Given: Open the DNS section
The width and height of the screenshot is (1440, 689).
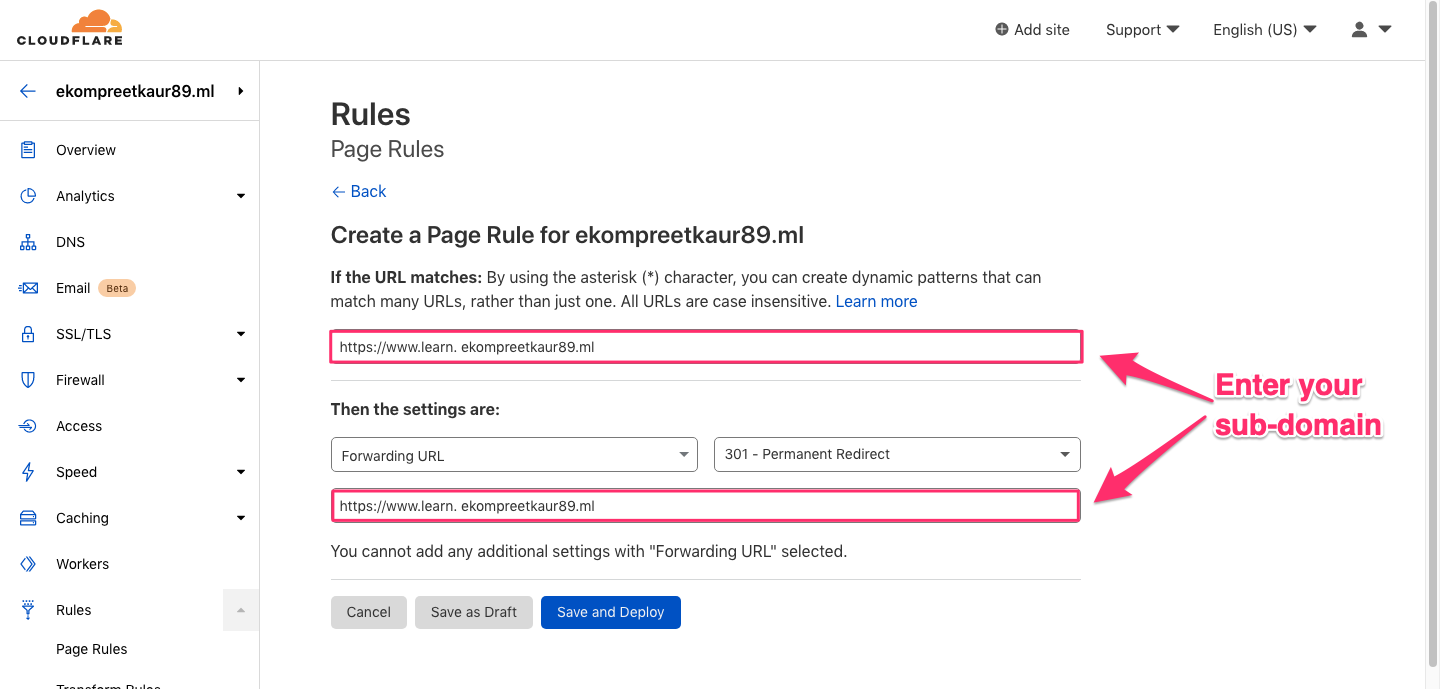Looking at the screenshot, I should tap(70, 241).
